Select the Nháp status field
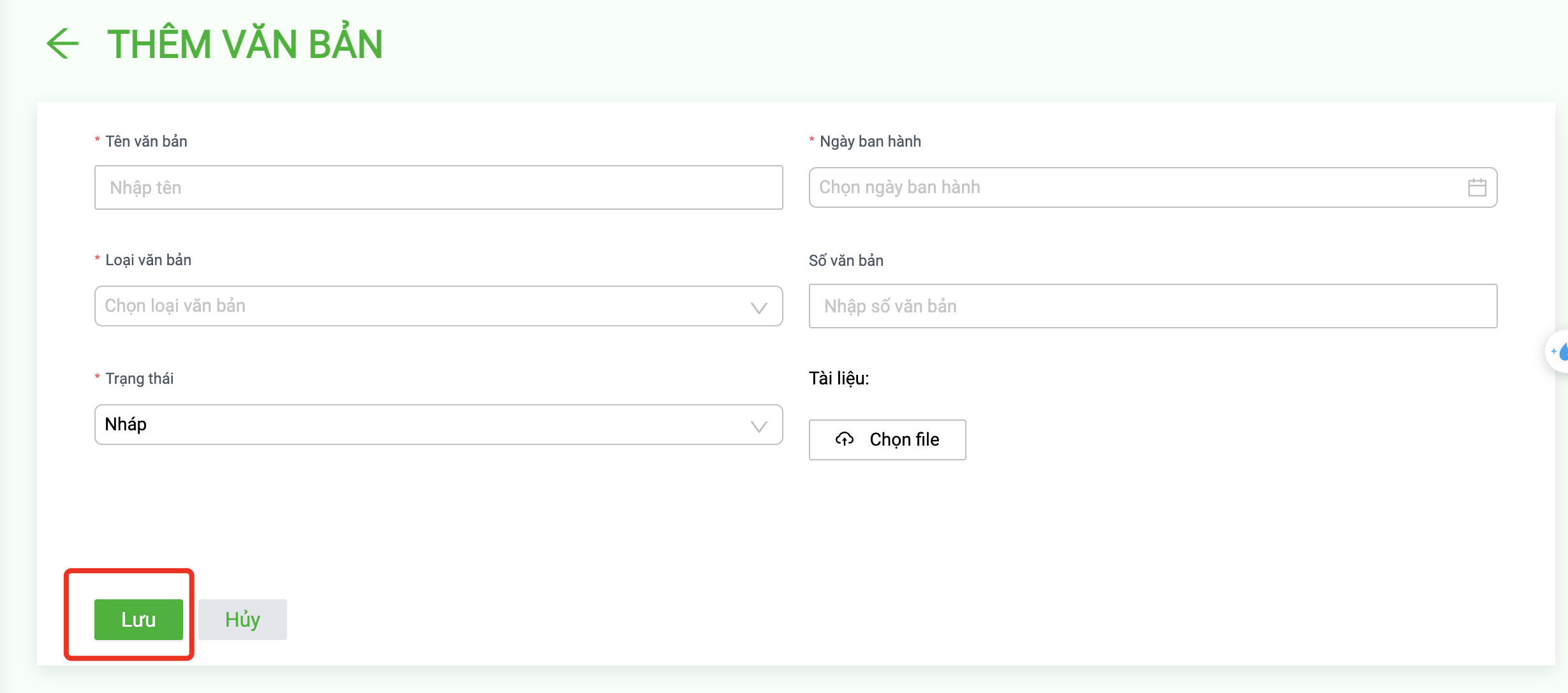The image size is (1568, 693). pyautogui.click(x=439, y=425)
